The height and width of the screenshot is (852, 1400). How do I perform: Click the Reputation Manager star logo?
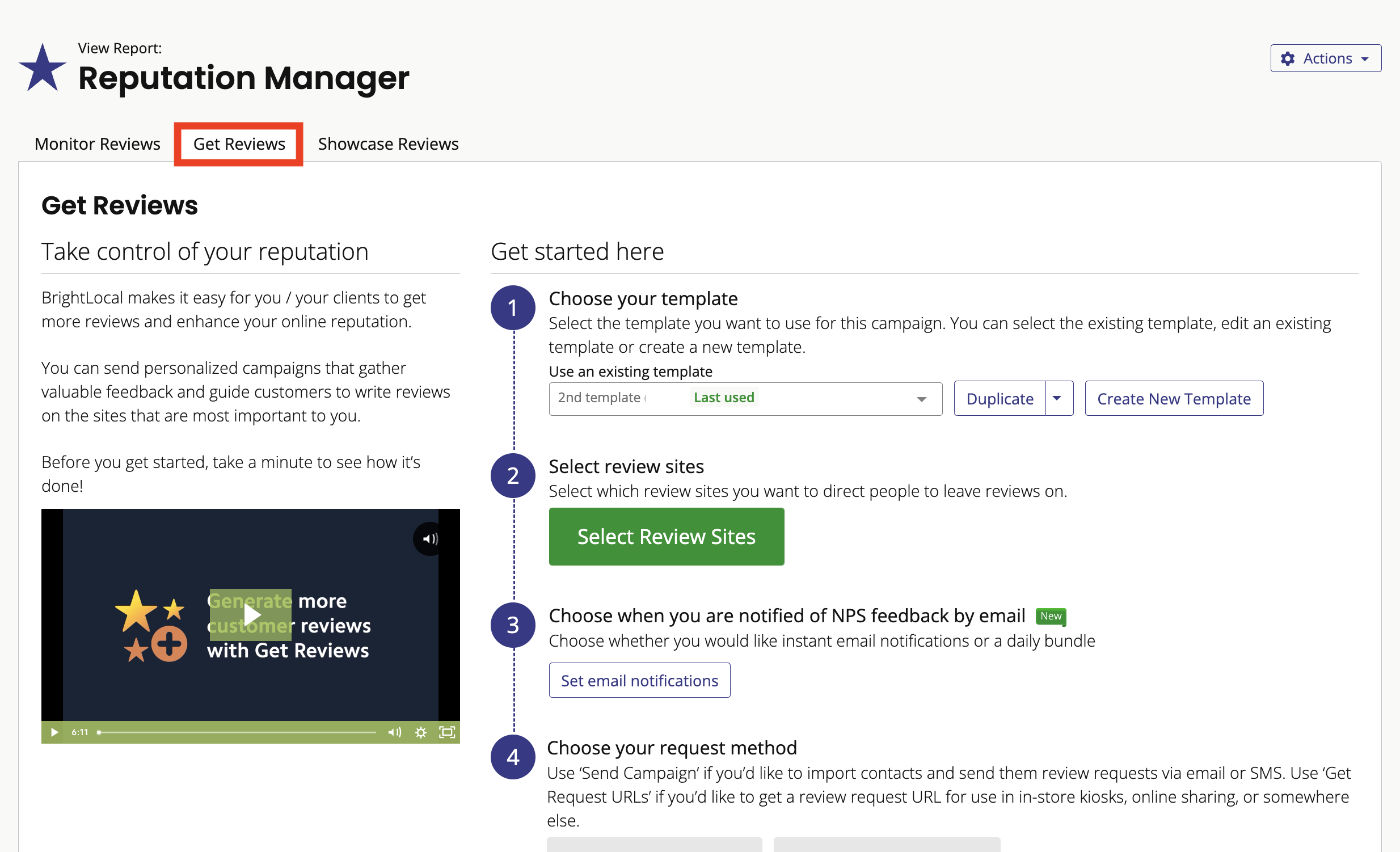[x=43, y=68]
